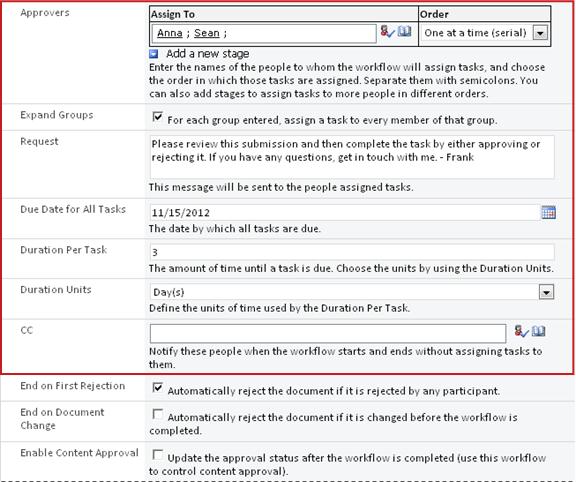Open the Order dropdown arrow
Screen dimensions: 576x482
pos(540,33)
